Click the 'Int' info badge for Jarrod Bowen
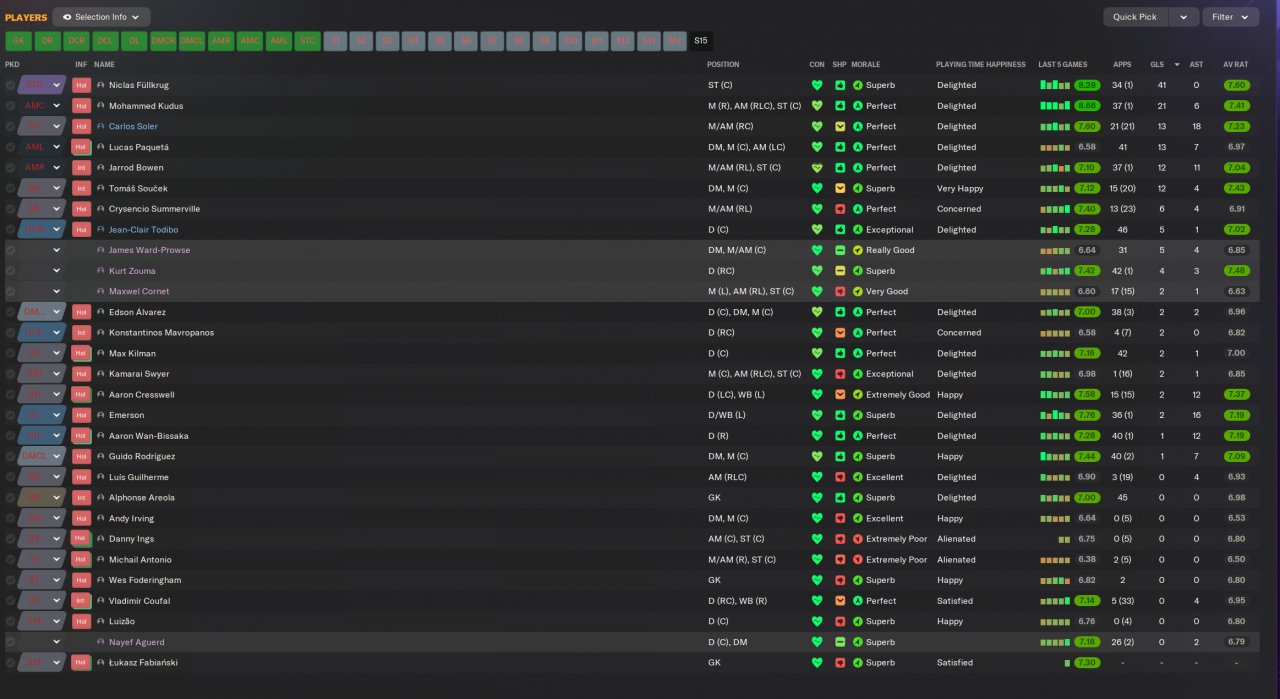This screenshot has height=699, width=1280. tap(82, 168)
